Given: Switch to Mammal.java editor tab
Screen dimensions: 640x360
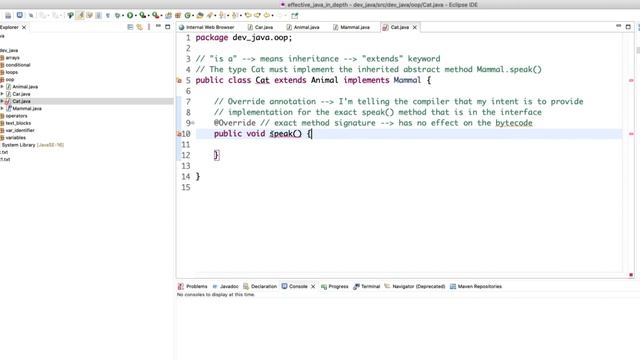Looking at the screenshot, I should pyautogui.click(x=351, y=27).
